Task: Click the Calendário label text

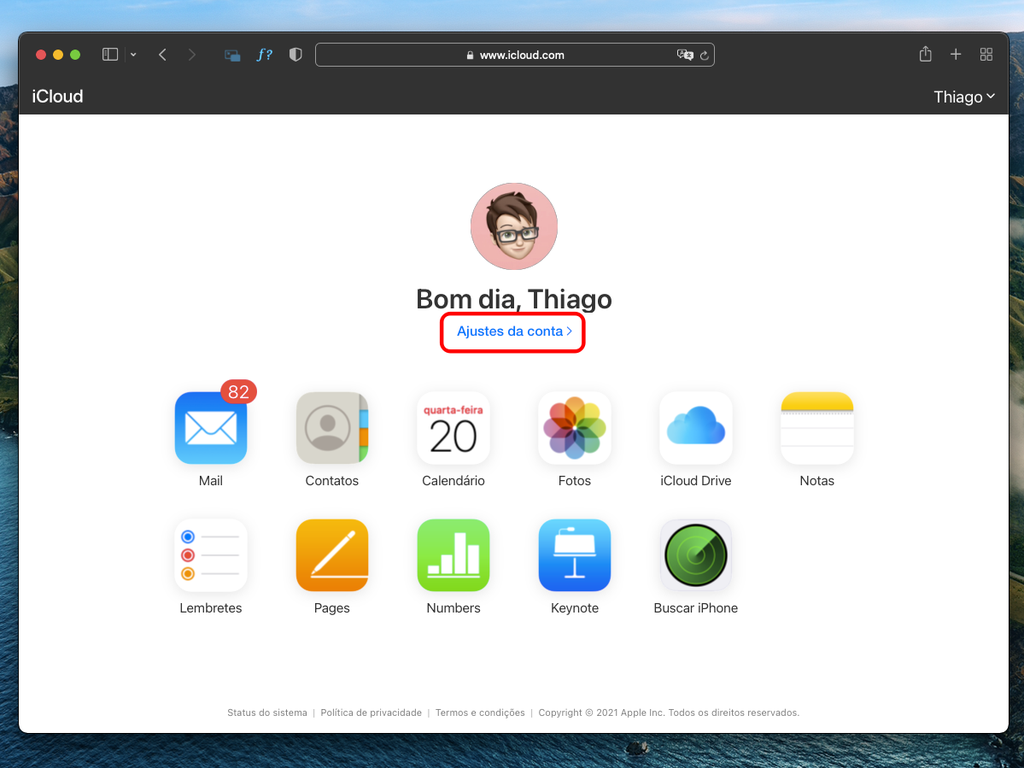Action: click(x=453, y=481)
